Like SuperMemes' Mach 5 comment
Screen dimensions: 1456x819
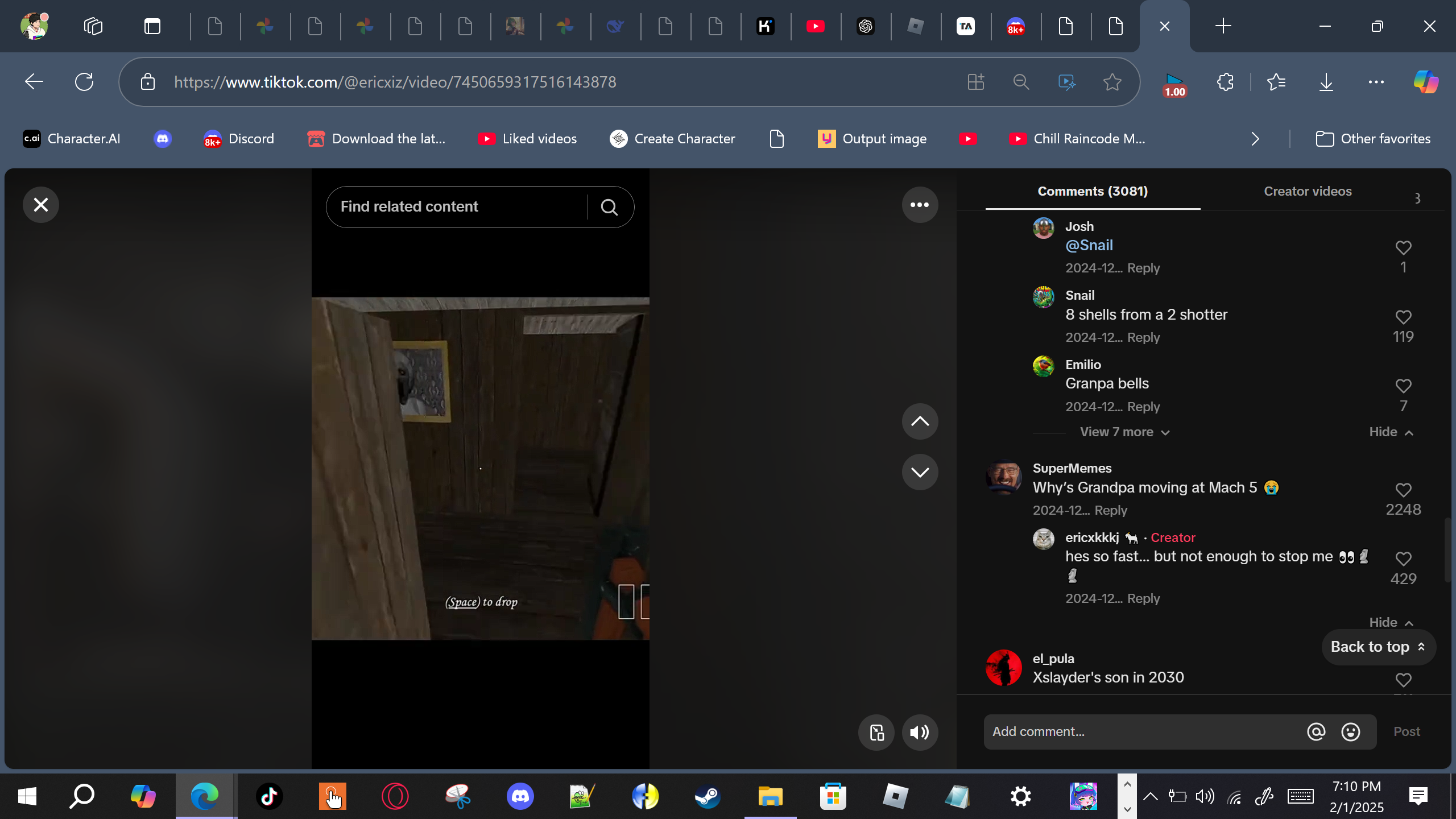[1403, 490]
